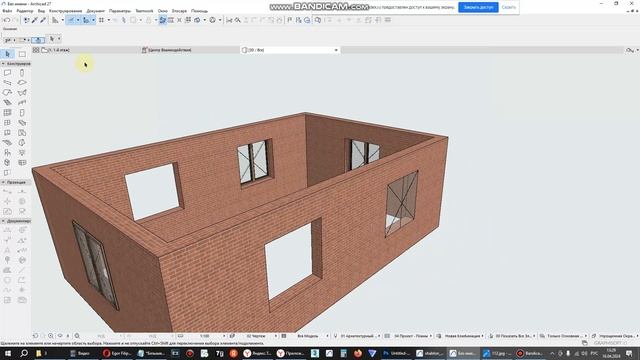
Task: Toggle snap guides toolbar button
Action: (x=86, y=20)
